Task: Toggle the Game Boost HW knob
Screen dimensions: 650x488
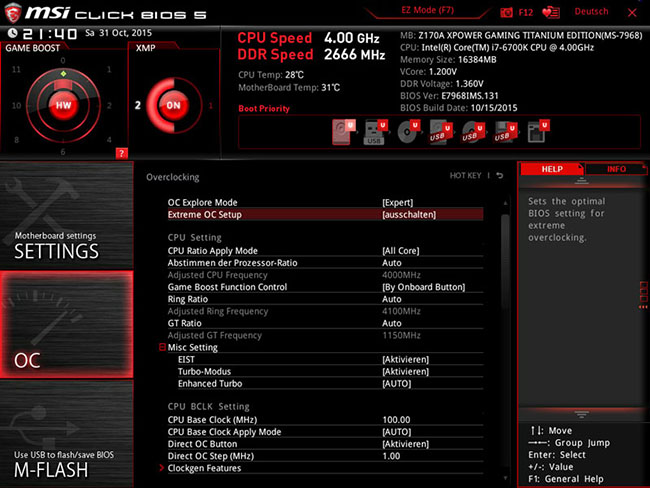Action: coord(63,105)
